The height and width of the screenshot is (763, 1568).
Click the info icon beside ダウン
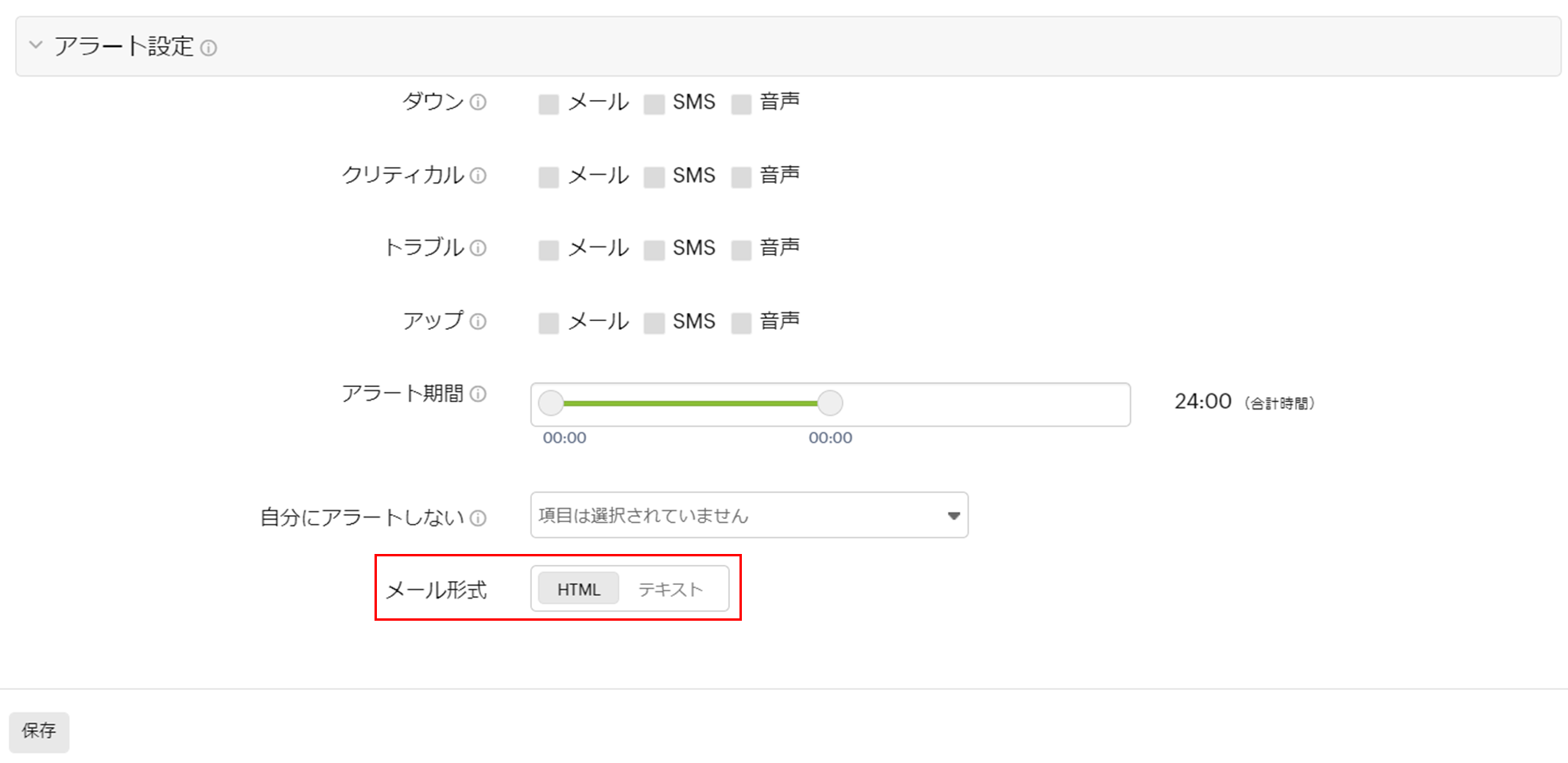tap(478, 103)
